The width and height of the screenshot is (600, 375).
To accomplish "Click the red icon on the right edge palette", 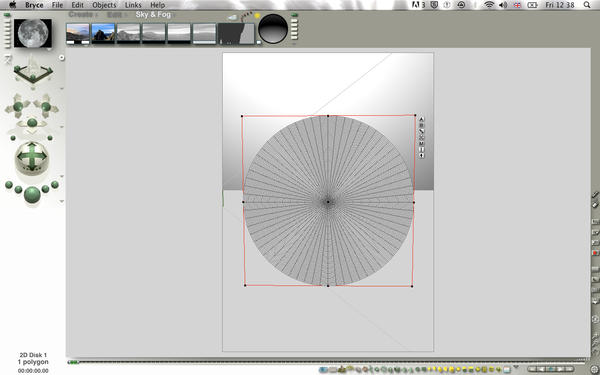I will 595,253.
